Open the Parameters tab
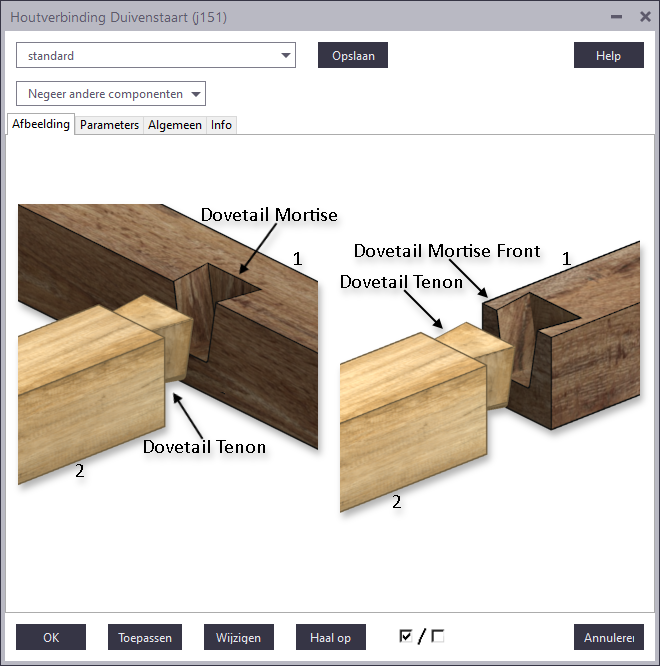 point(109,125)
